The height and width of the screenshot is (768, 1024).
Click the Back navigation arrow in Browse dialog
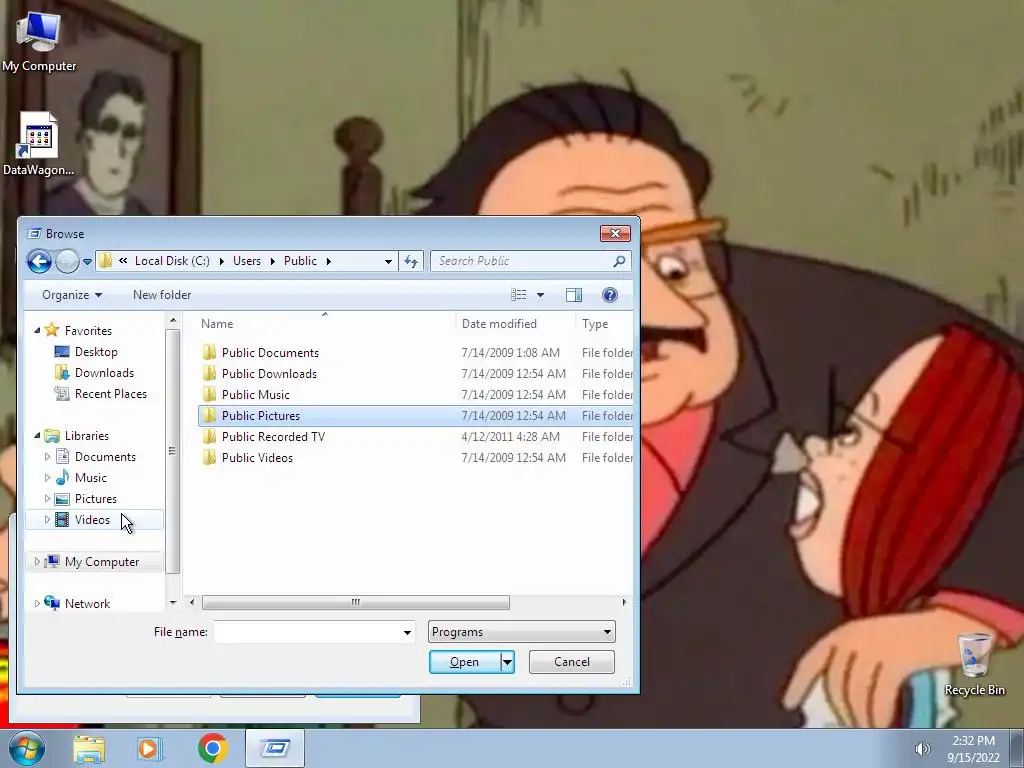[39, 262]
